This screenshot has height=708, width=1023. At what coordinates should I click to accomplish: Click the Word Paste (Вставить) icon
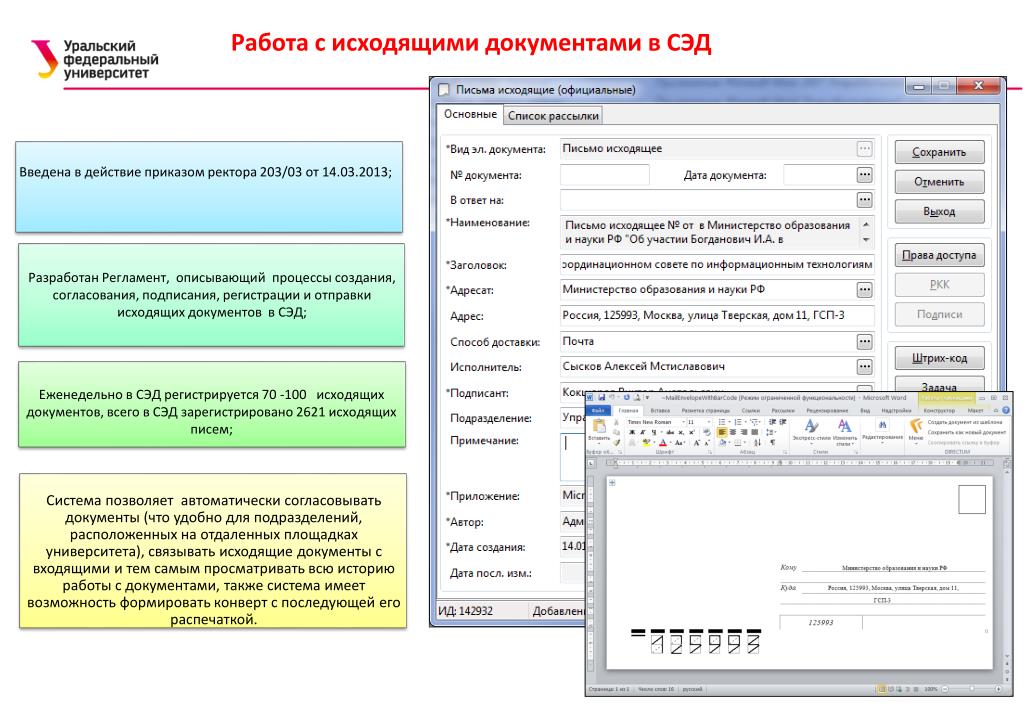(x=599, y=428)
